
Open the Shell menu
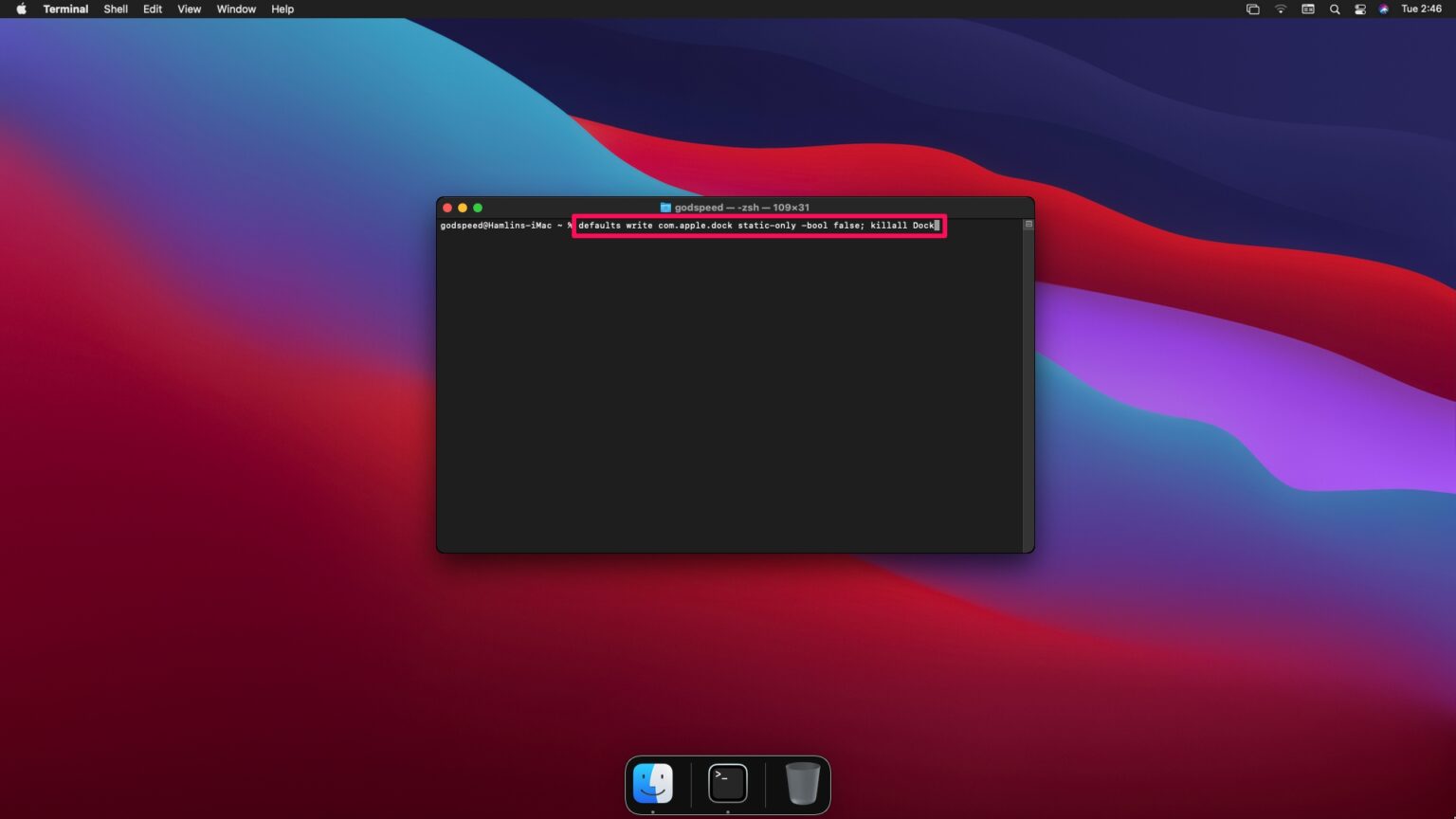point(116,9)
